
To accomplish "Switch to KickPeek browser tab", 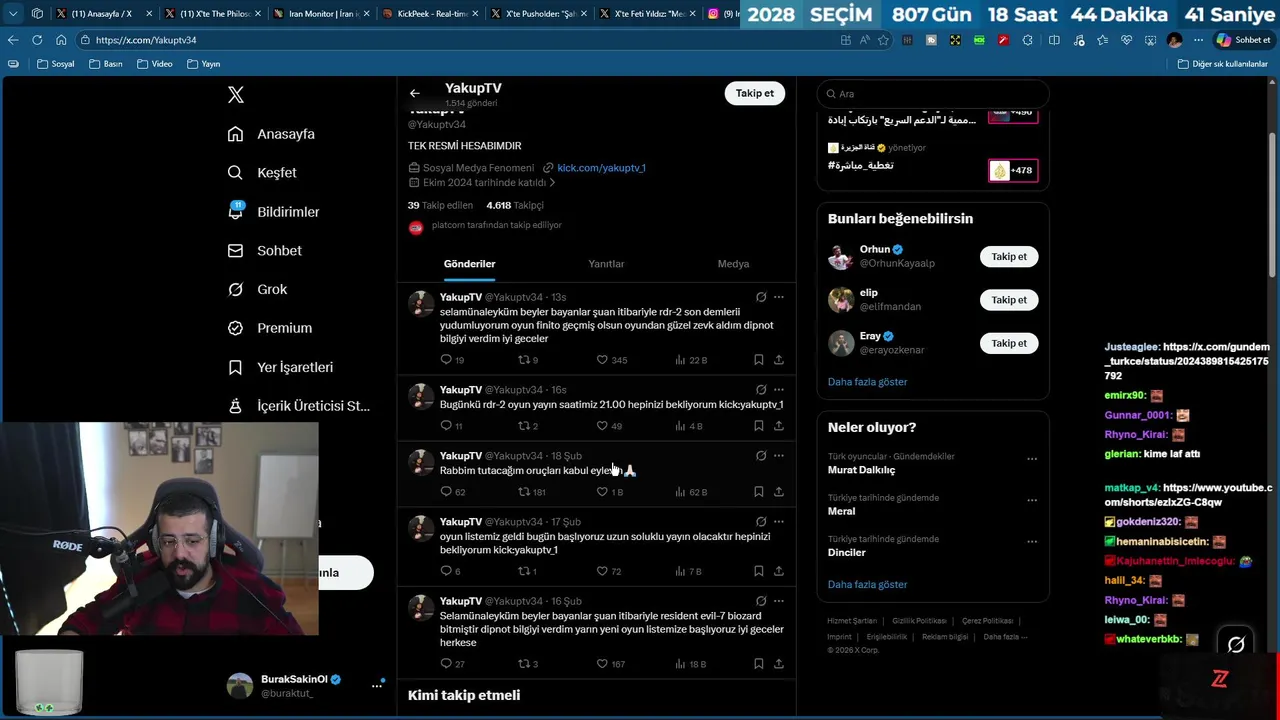I will click(430, 14).
